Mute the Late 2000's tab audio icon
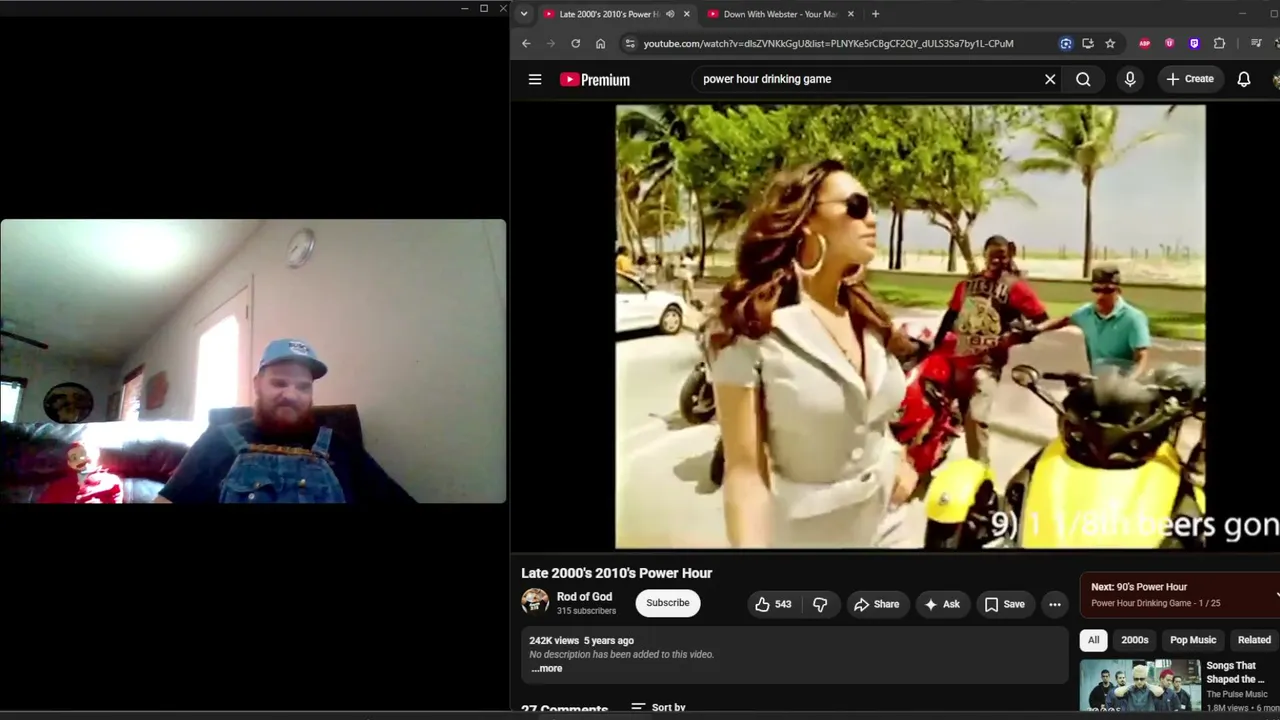Viewport: 1280px width, 720px height. click(670, 14)
